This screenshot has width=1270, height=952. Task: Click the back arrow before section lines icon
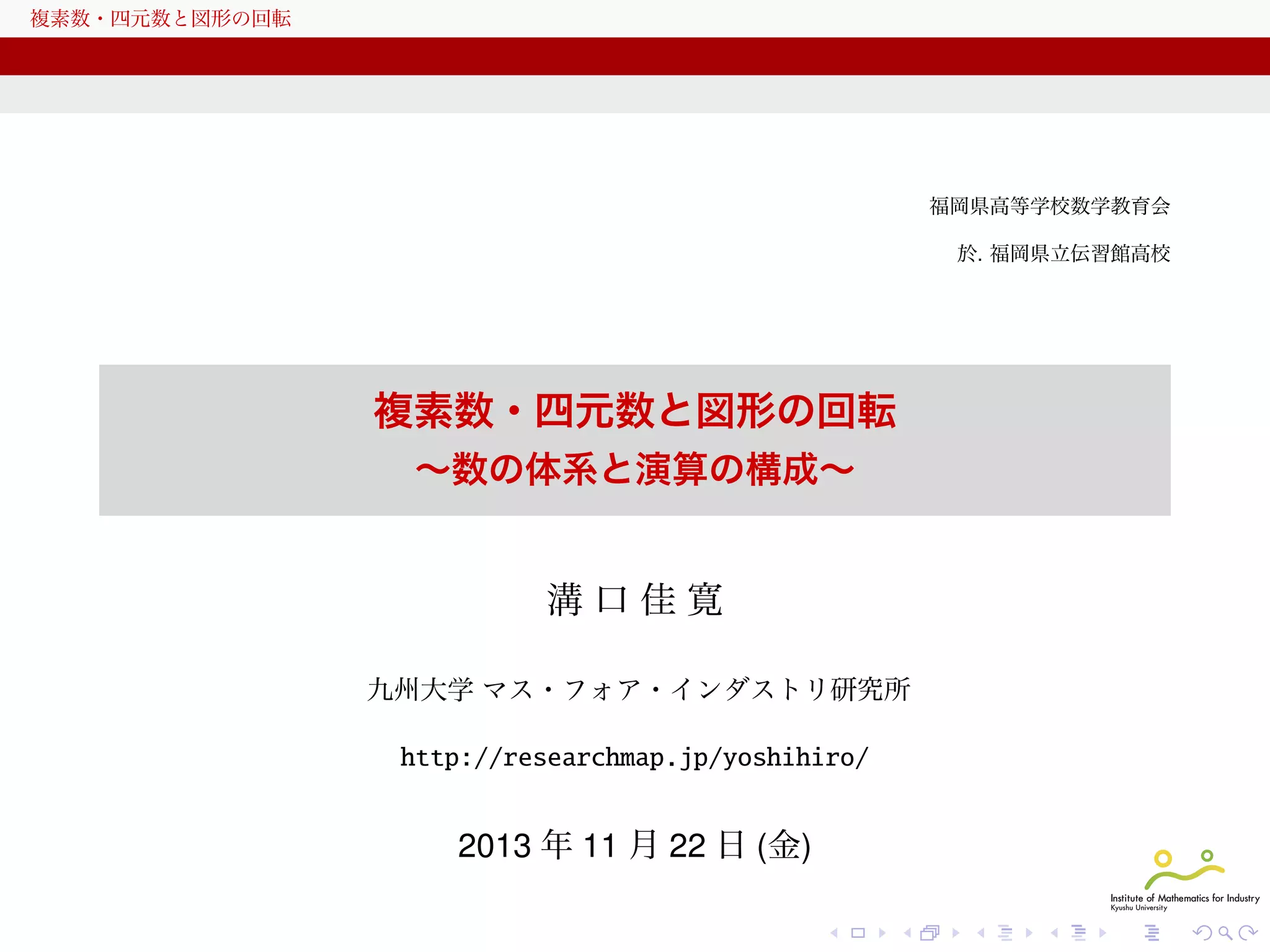1054,933
